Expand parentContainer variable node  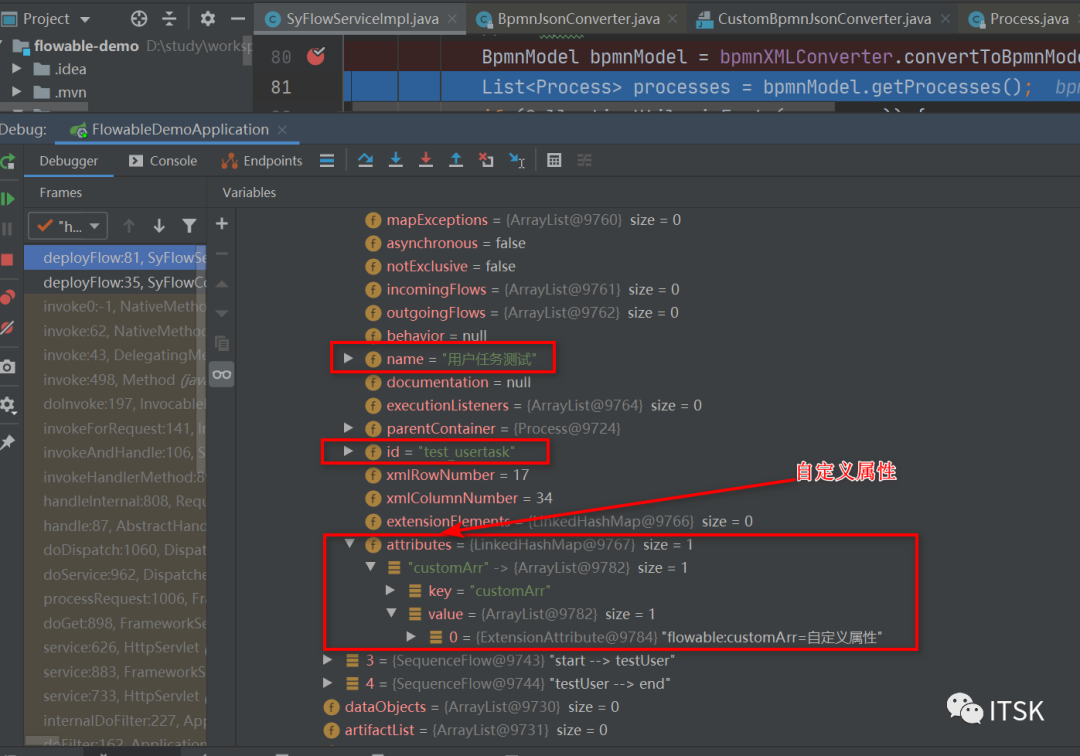pos(349,428)
